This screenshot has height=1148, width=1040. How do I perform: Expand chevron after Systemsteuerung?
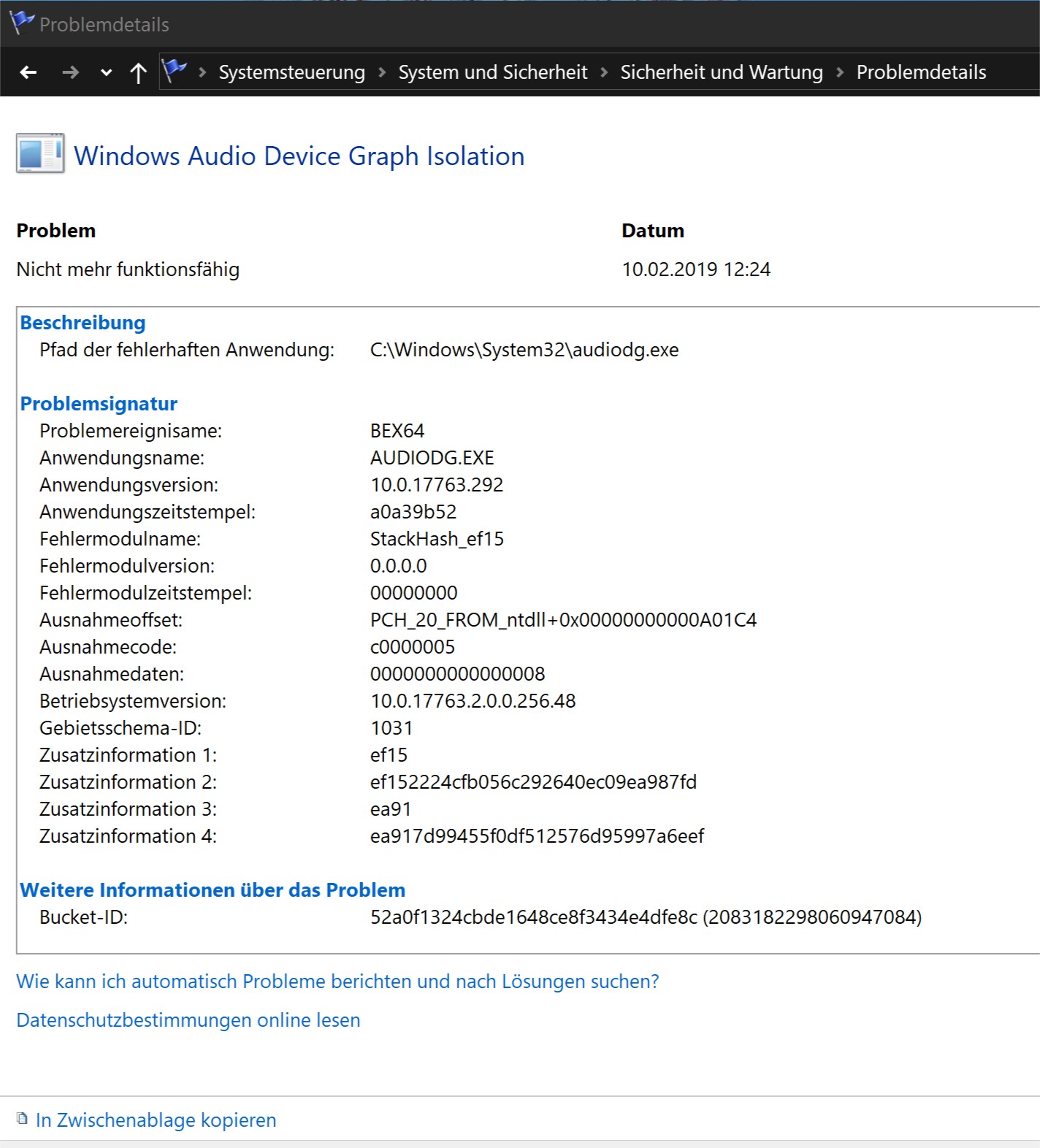coord(382,72)
